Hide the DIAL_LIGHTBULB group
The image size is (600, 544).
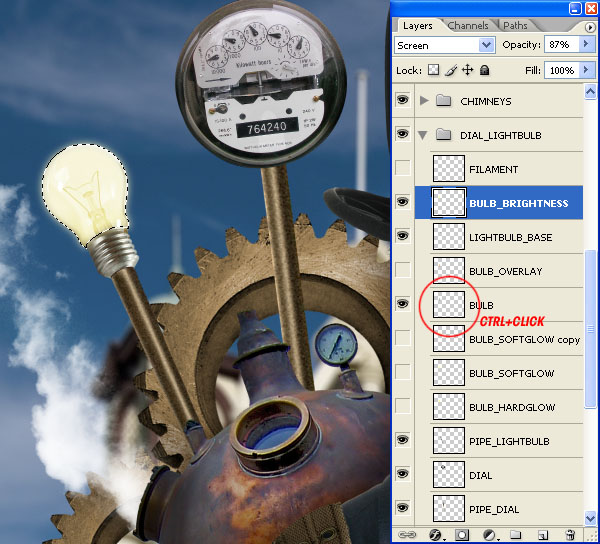(403, 134)
